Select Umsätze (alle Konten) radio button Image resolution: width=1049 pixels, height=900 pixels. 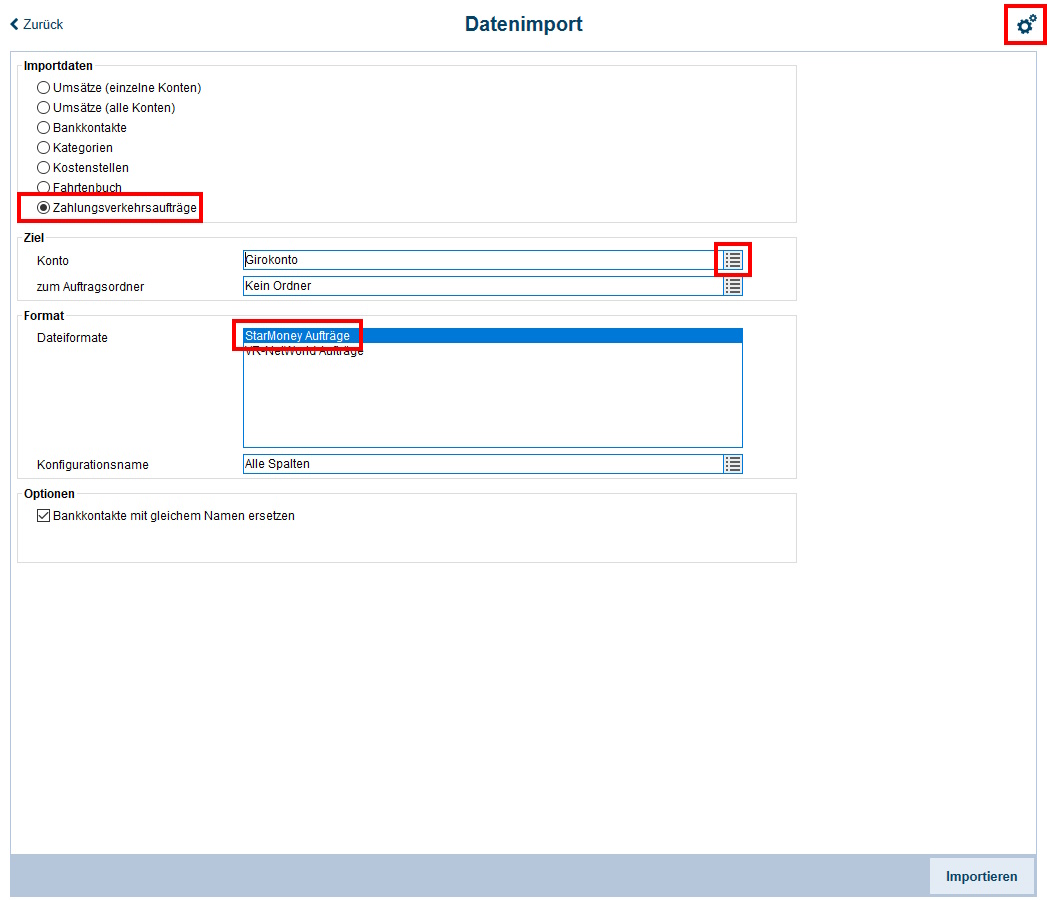pyautogui.click(x=43, y=108)
